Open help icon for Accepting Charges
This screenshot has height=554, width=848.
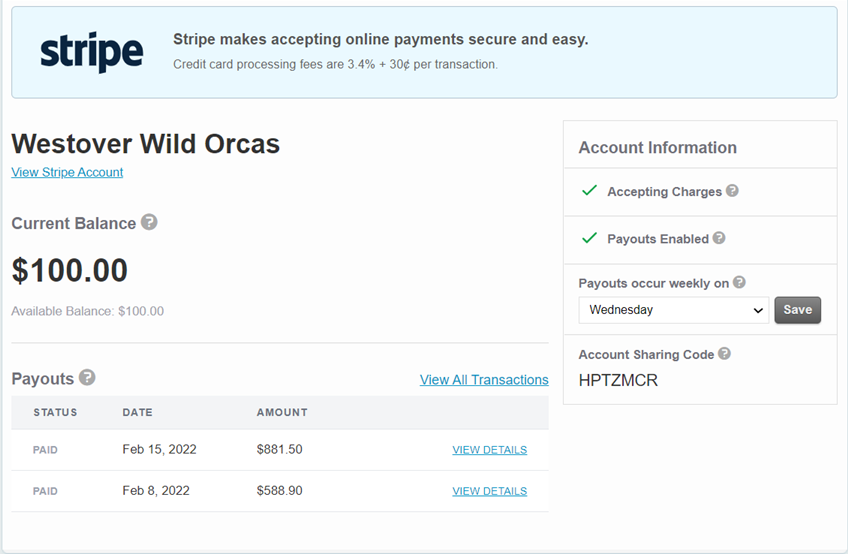point(732,190)
